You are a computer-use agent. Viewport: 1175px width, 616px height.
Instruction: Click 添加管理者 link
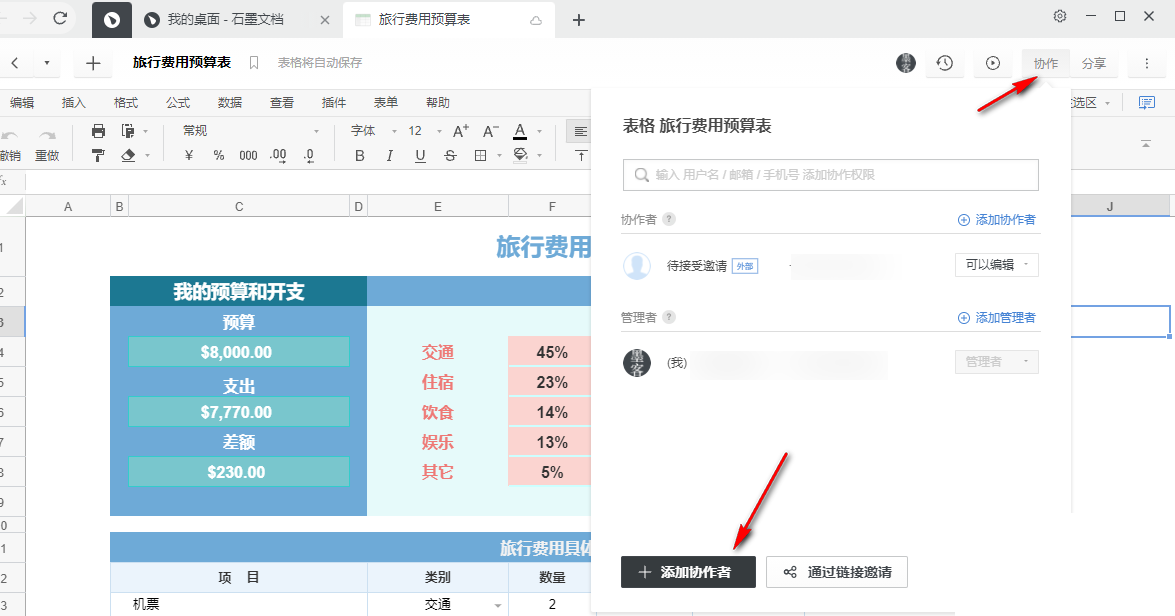(x=997, y=318)
